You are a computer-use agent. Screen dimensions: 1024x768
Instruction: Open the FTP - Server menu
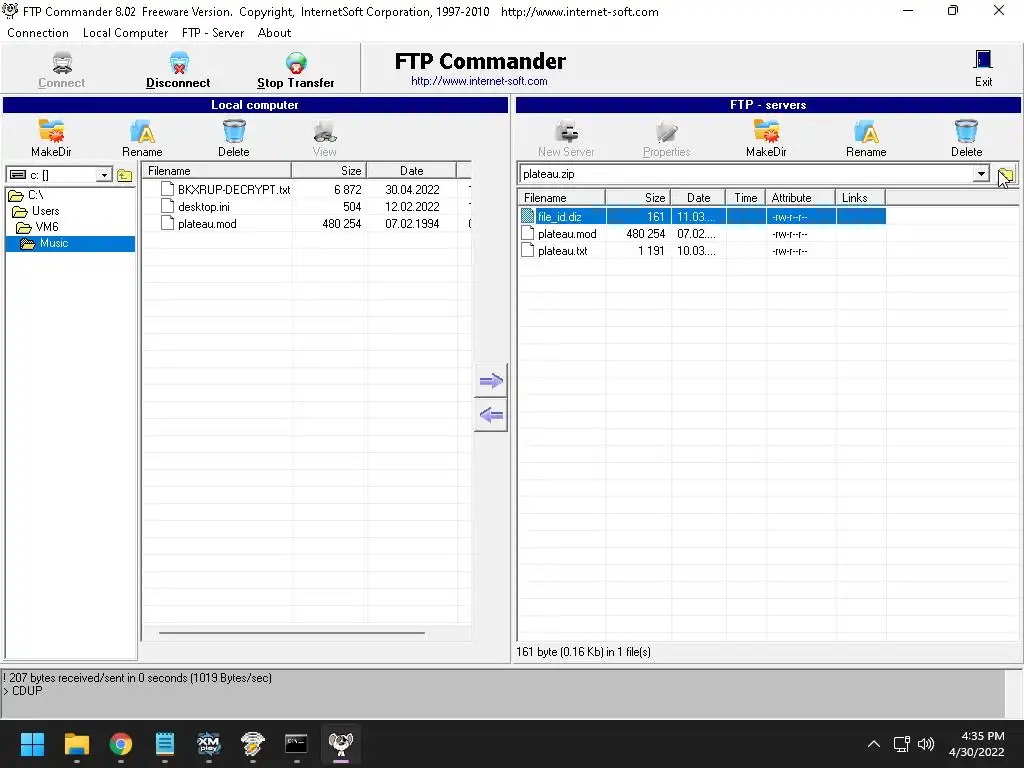(213, 33)
